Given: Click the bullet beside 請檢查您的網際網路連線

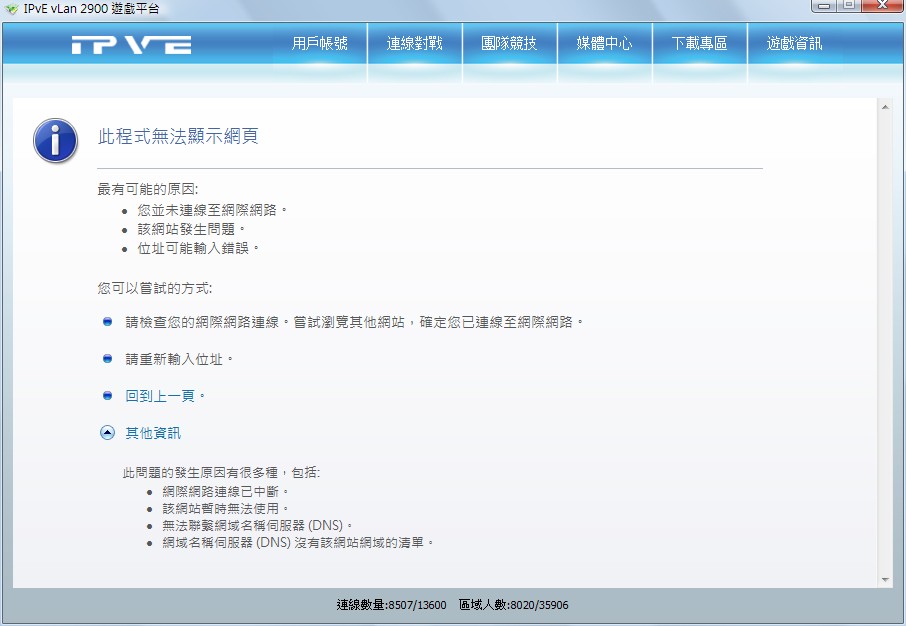Looking at the screenshot, I should (108, 322).
